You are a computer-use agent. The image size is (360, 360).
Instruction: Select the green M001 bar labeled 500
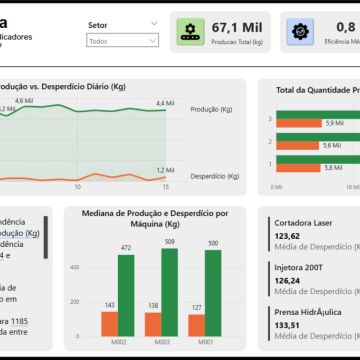pos(213,293)
